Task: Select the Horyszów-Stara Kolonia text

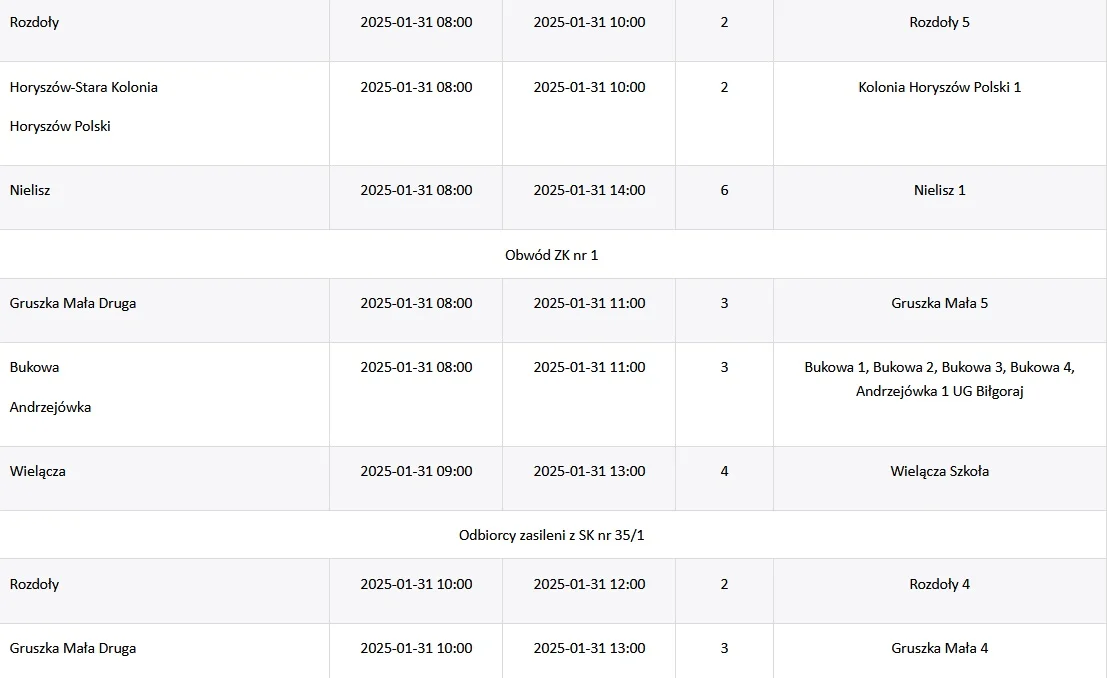Action: [x=83, y=87]
